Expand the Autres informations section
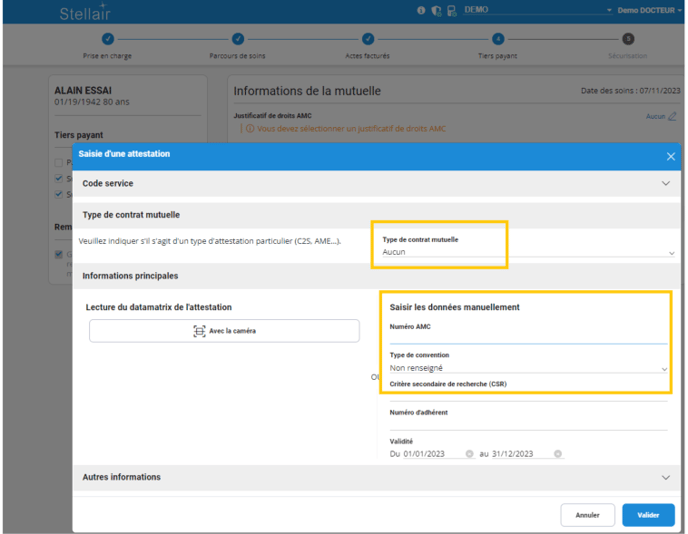The image size is (688, 534). [665, 478]
